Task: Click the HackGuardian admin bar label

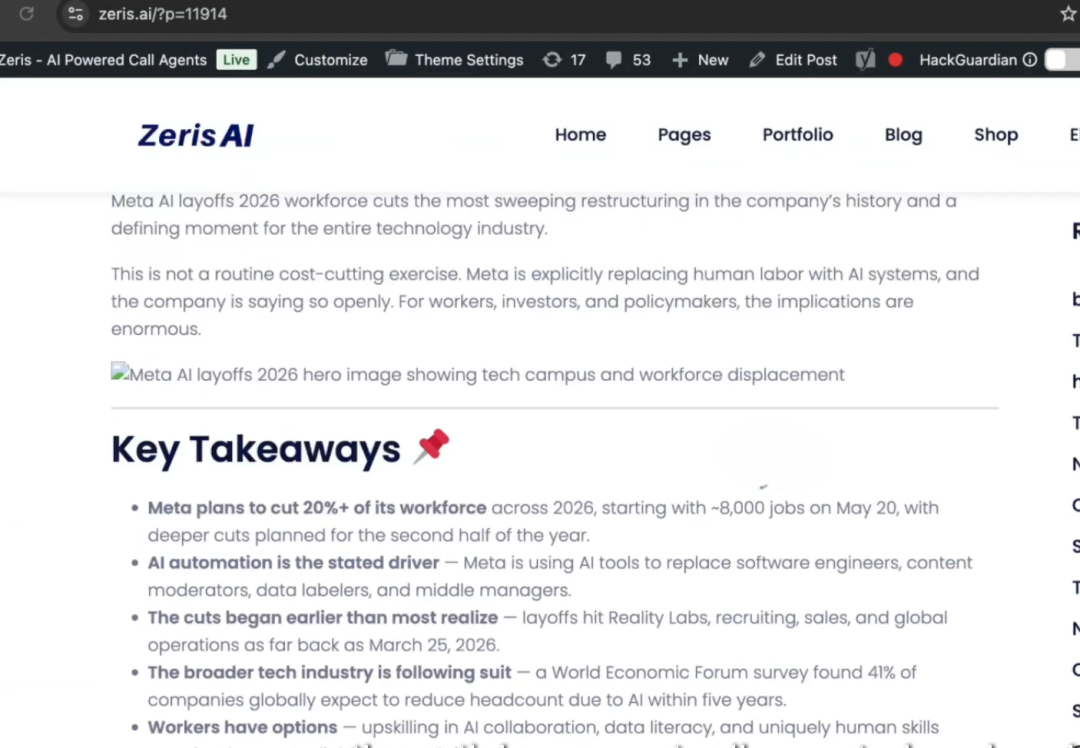Action: point(968,60)
